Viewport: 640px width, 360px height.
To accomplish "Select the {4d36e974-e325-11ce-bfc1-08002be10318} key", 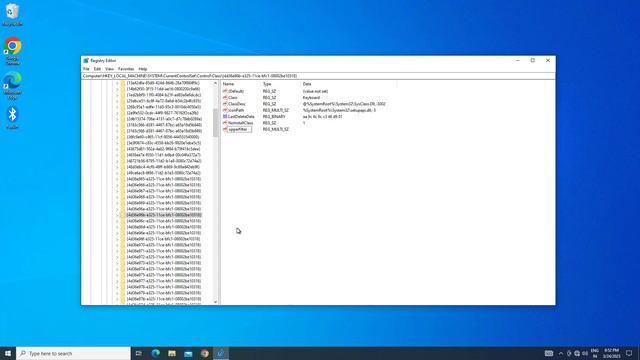I will point(163,269).
